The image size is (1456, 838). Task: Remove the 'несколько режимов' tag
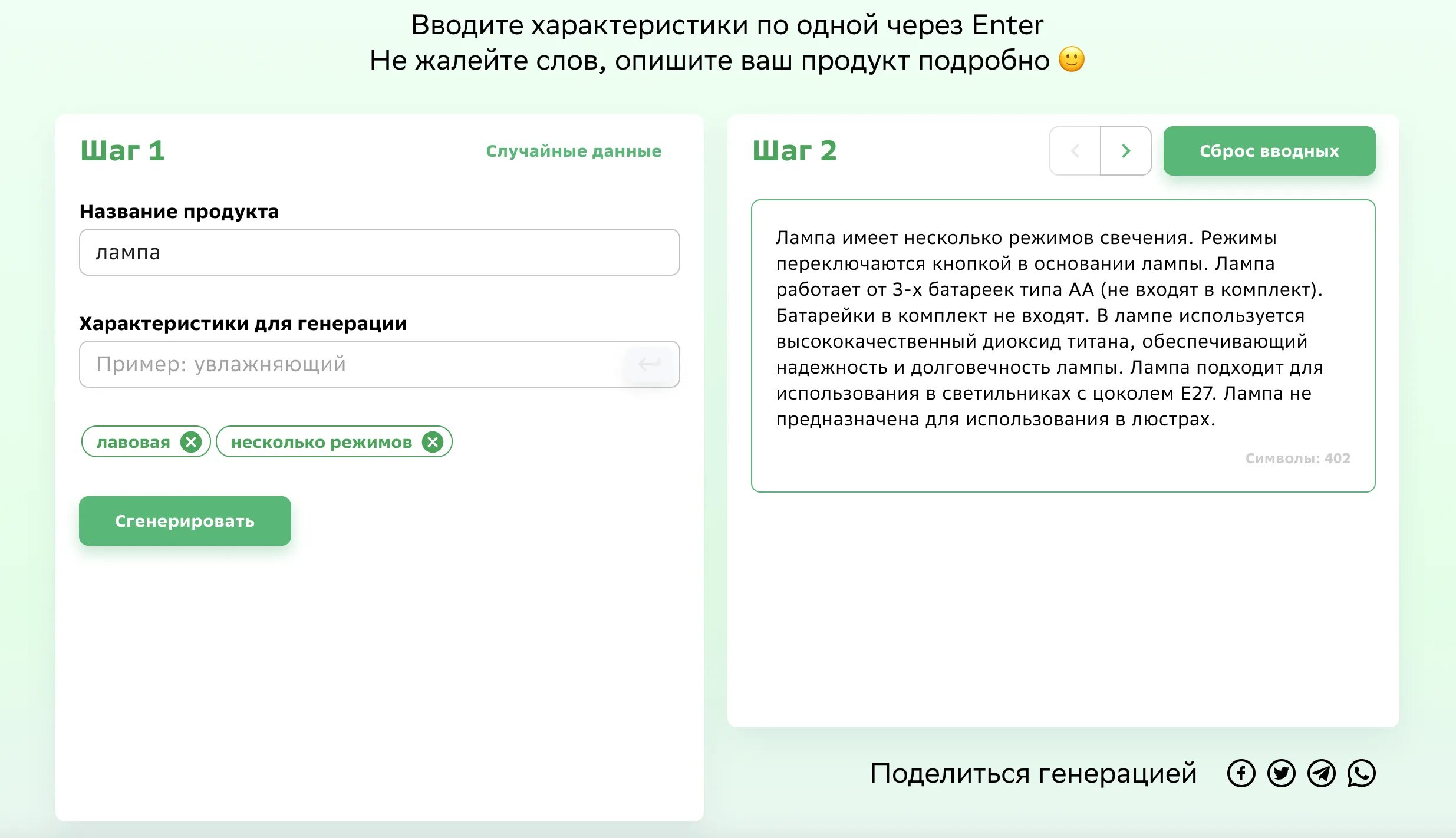(432, 442)
